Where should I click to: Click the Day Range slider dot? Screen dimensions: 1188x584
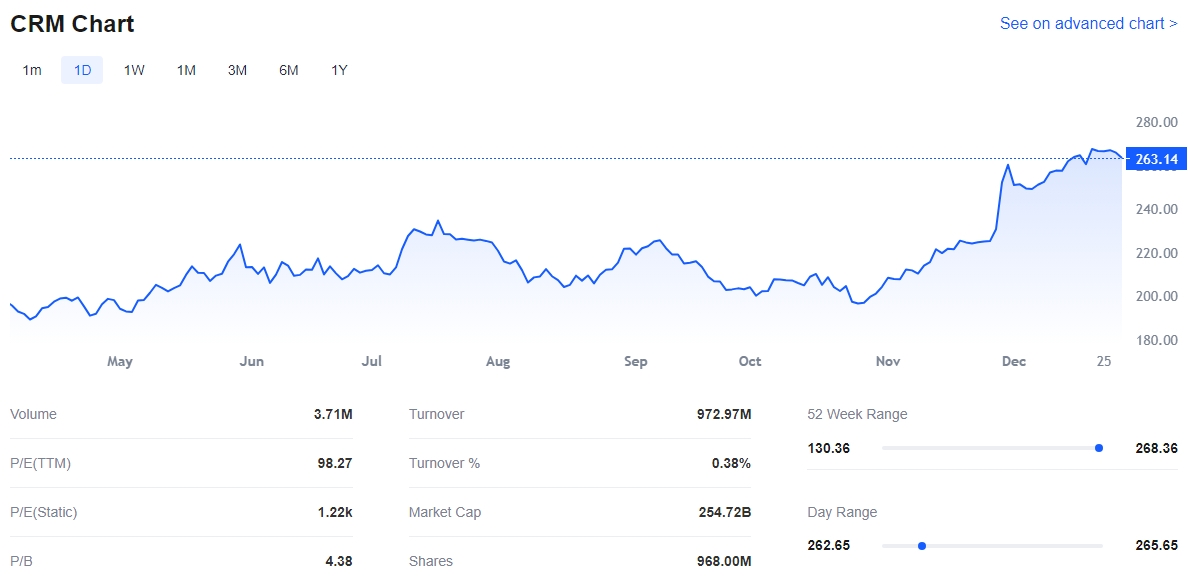coord(922,546)
